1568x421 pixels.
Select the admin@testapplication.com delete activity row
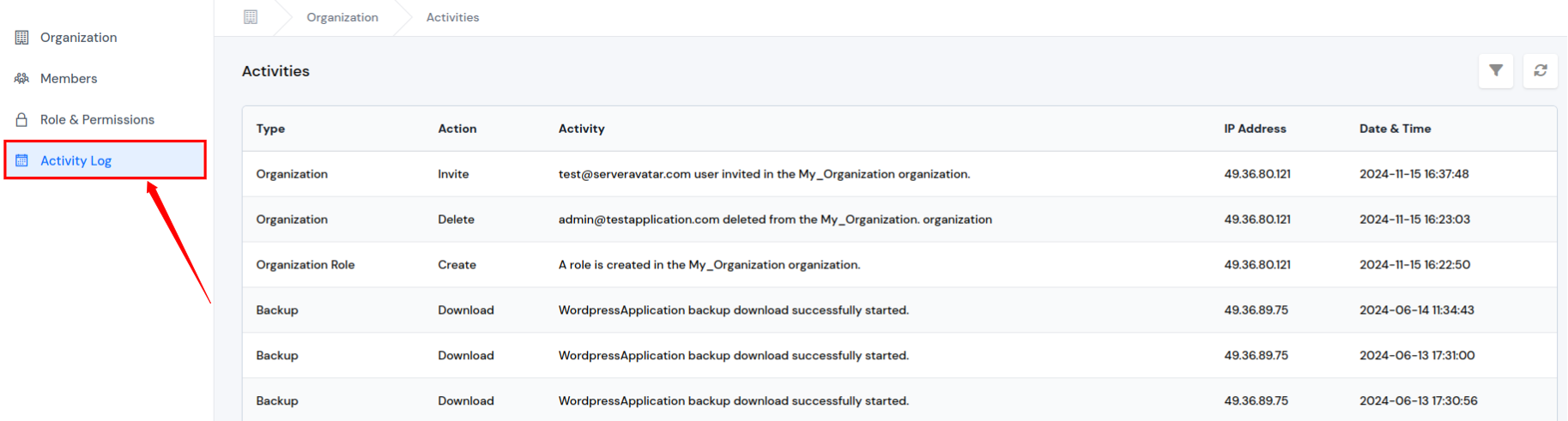[x=775, y=220]
